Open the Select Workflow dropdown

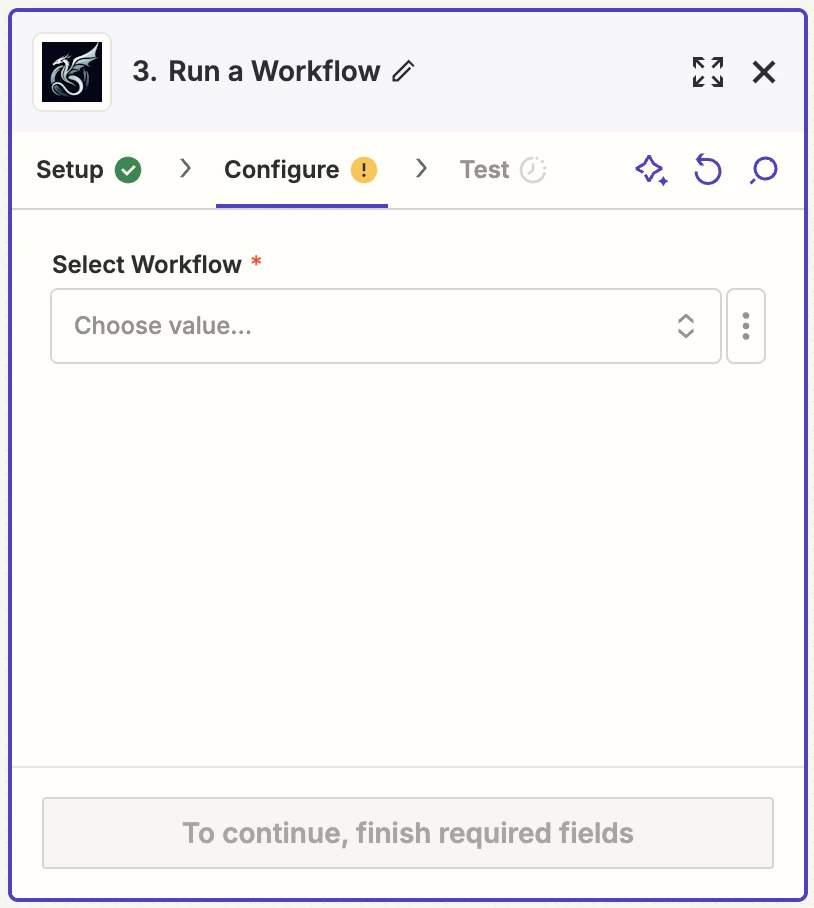pos(686,326)
